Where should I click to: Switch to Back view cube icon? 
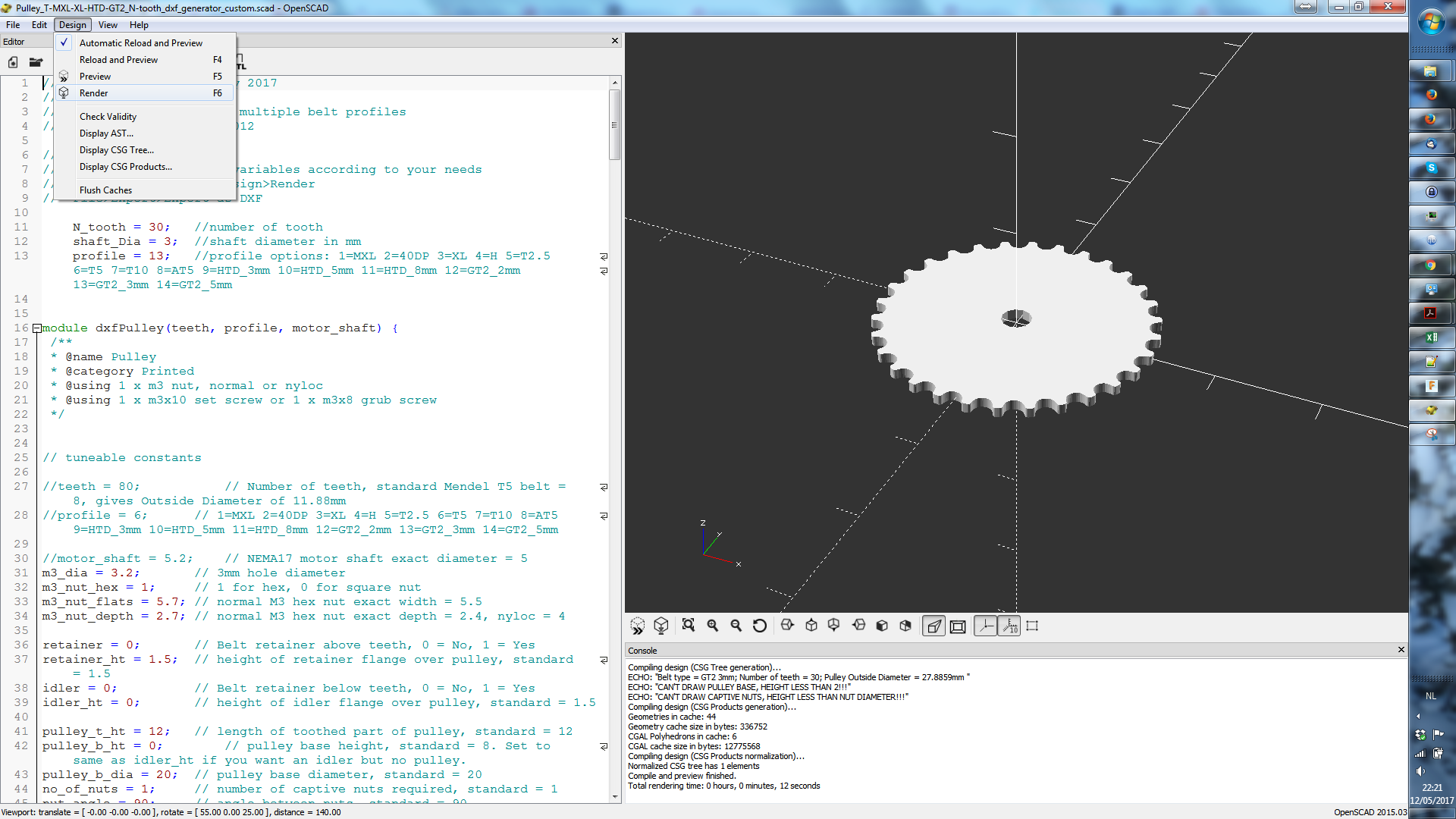(x=905, y=626)
